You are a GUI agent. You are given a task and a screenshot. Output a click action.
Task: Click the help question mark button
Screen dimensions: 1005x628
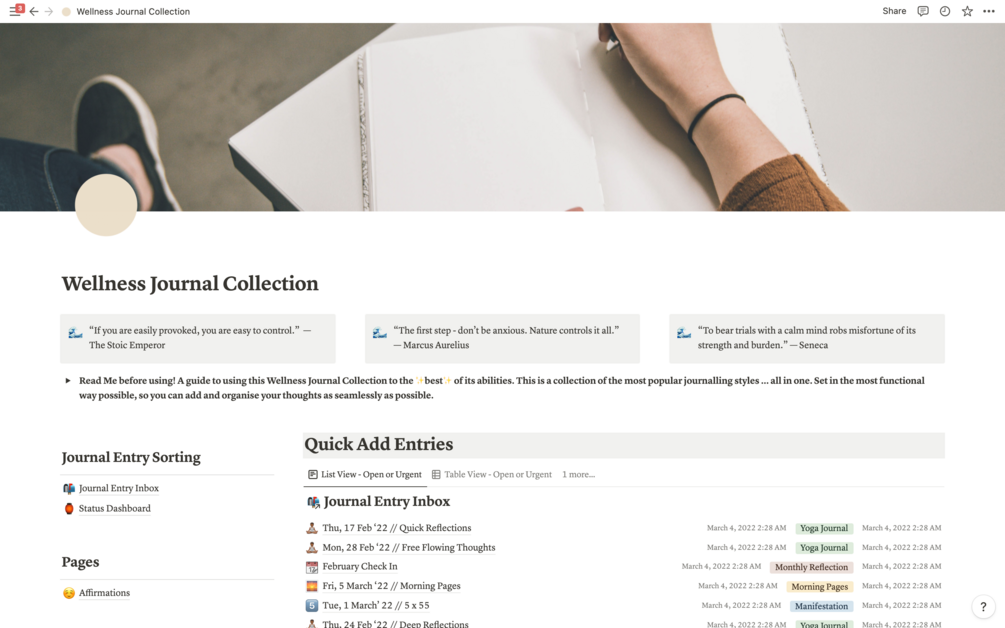tap(983, 606)
